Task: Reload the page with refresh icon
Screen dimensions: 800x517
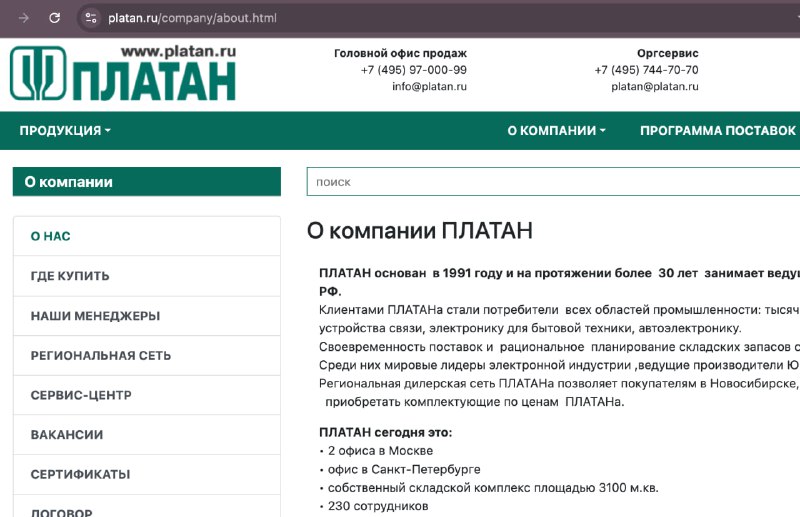Action: [55, 18]
